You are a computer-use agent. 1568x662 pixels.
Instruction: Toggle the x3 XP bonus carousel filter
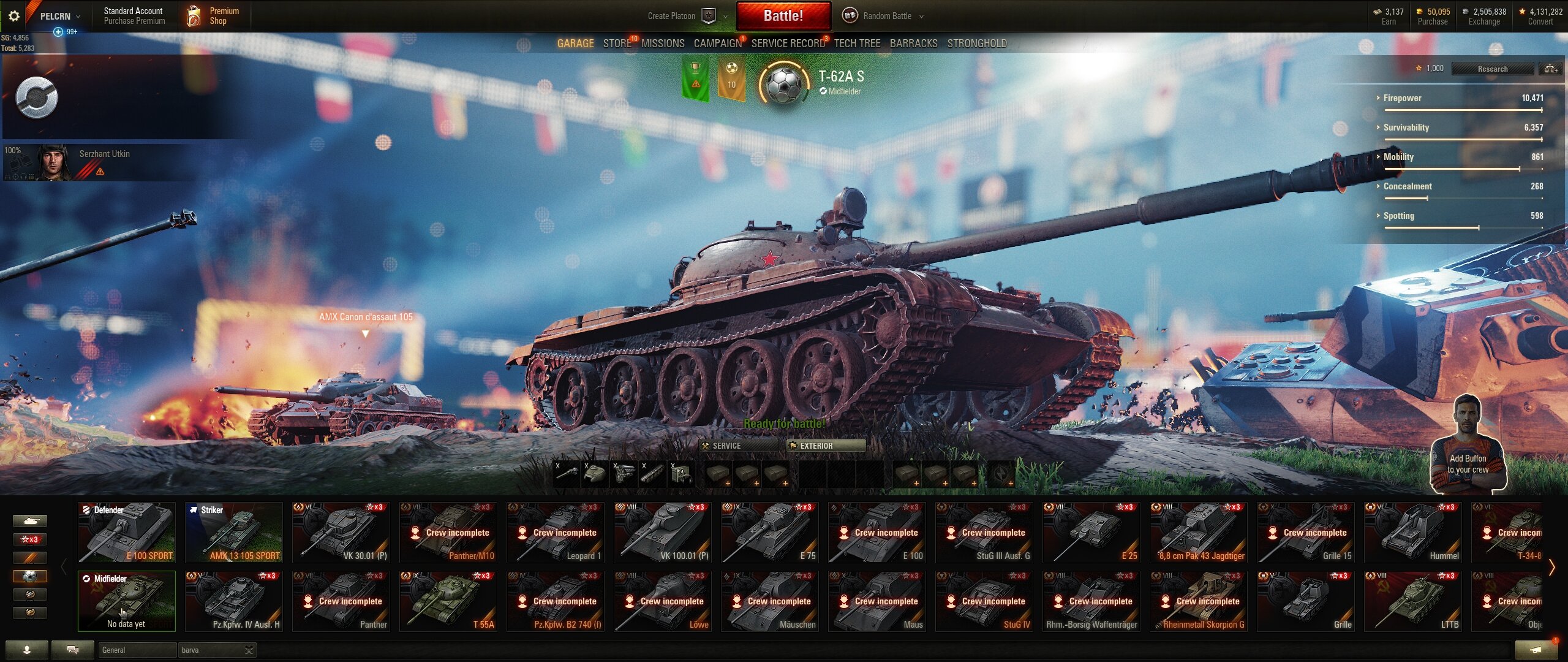click(30, 539)
